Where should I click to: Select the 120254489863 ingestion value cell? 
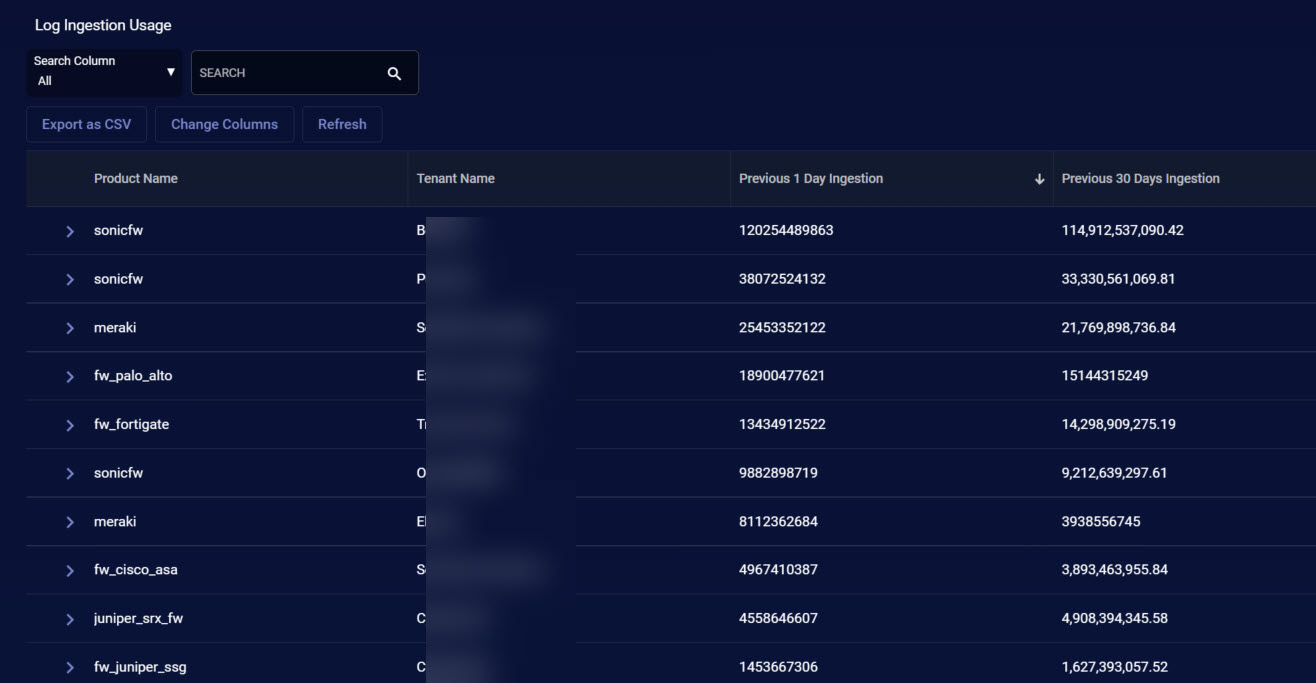point(786,231)
